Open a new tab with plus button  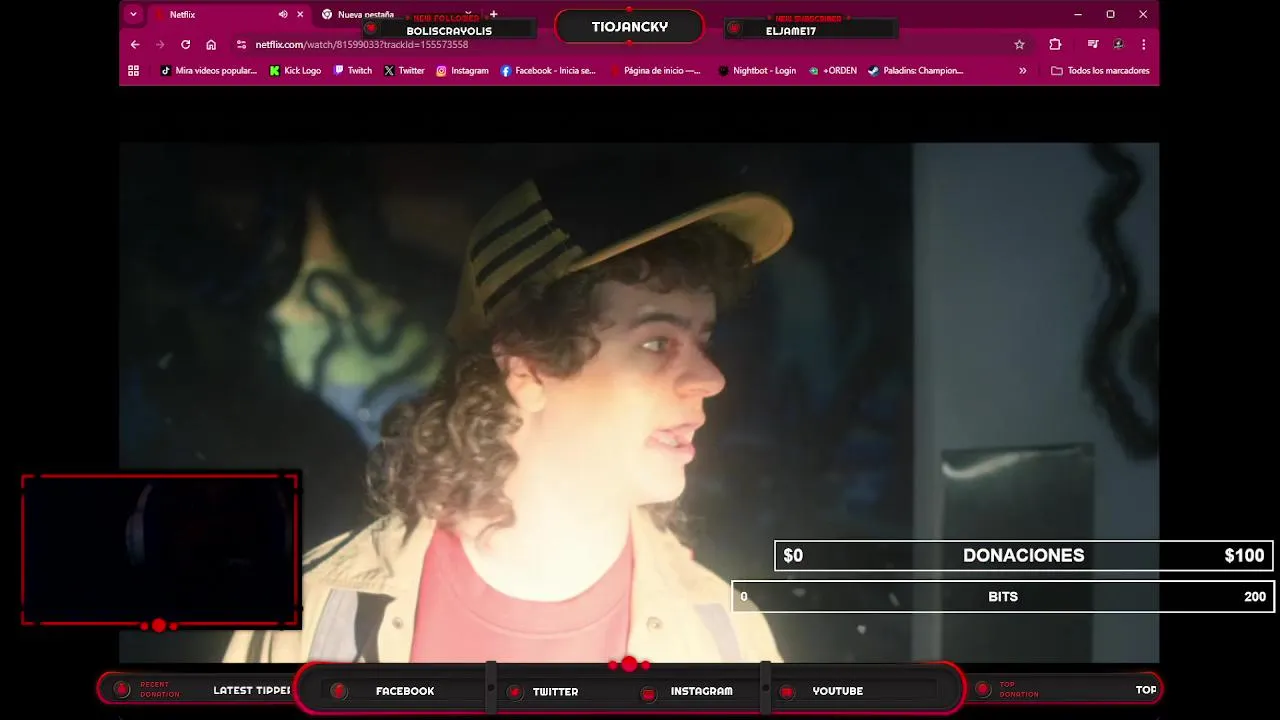[x=493, y=15]
